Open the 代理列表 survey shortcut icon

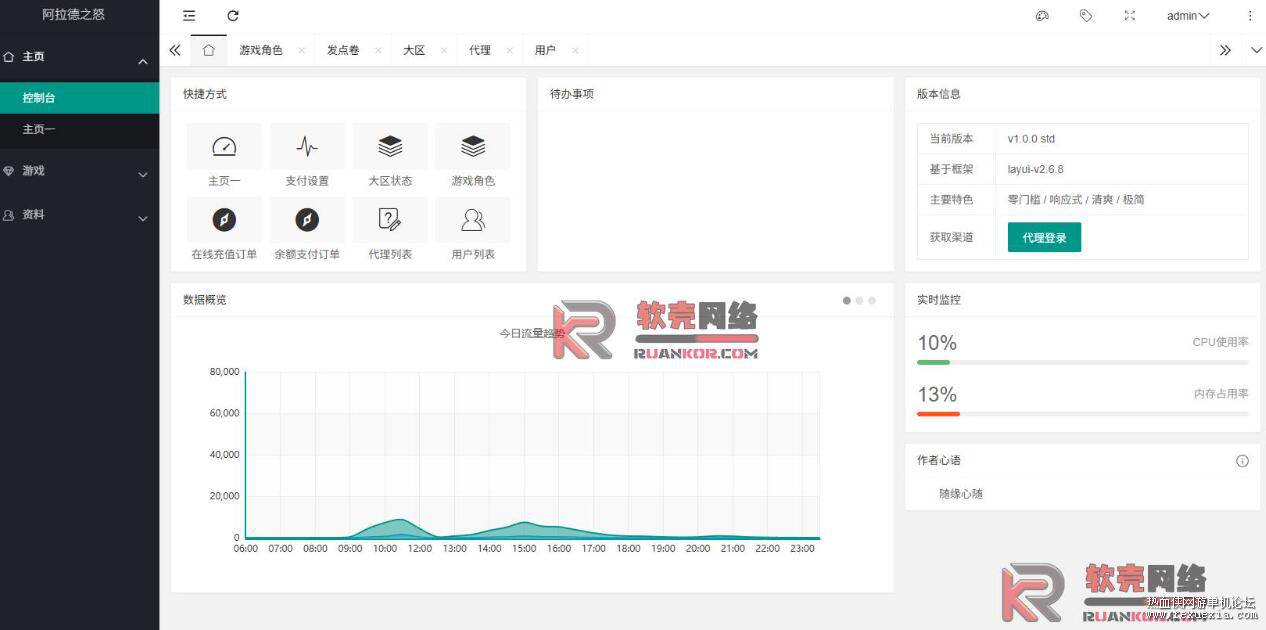coord(390,220)
